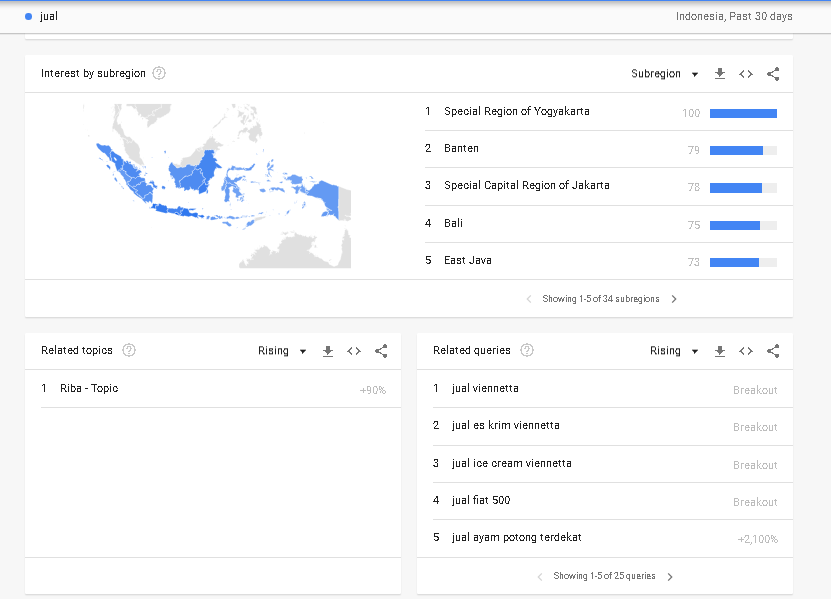Open the Related queries help tooltip

click(x=525, y=350)
